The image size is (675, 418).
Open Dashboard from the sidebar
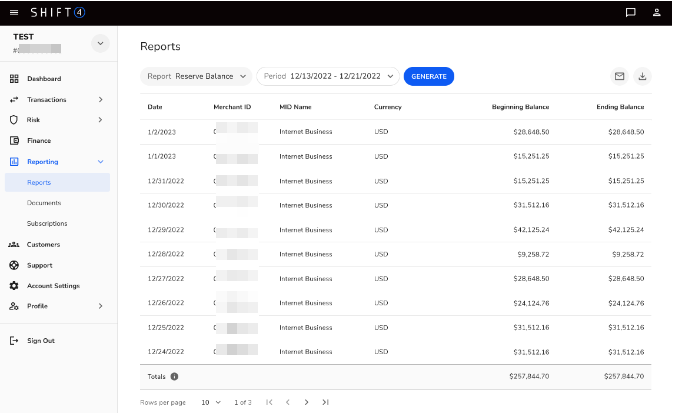(43, 78)
